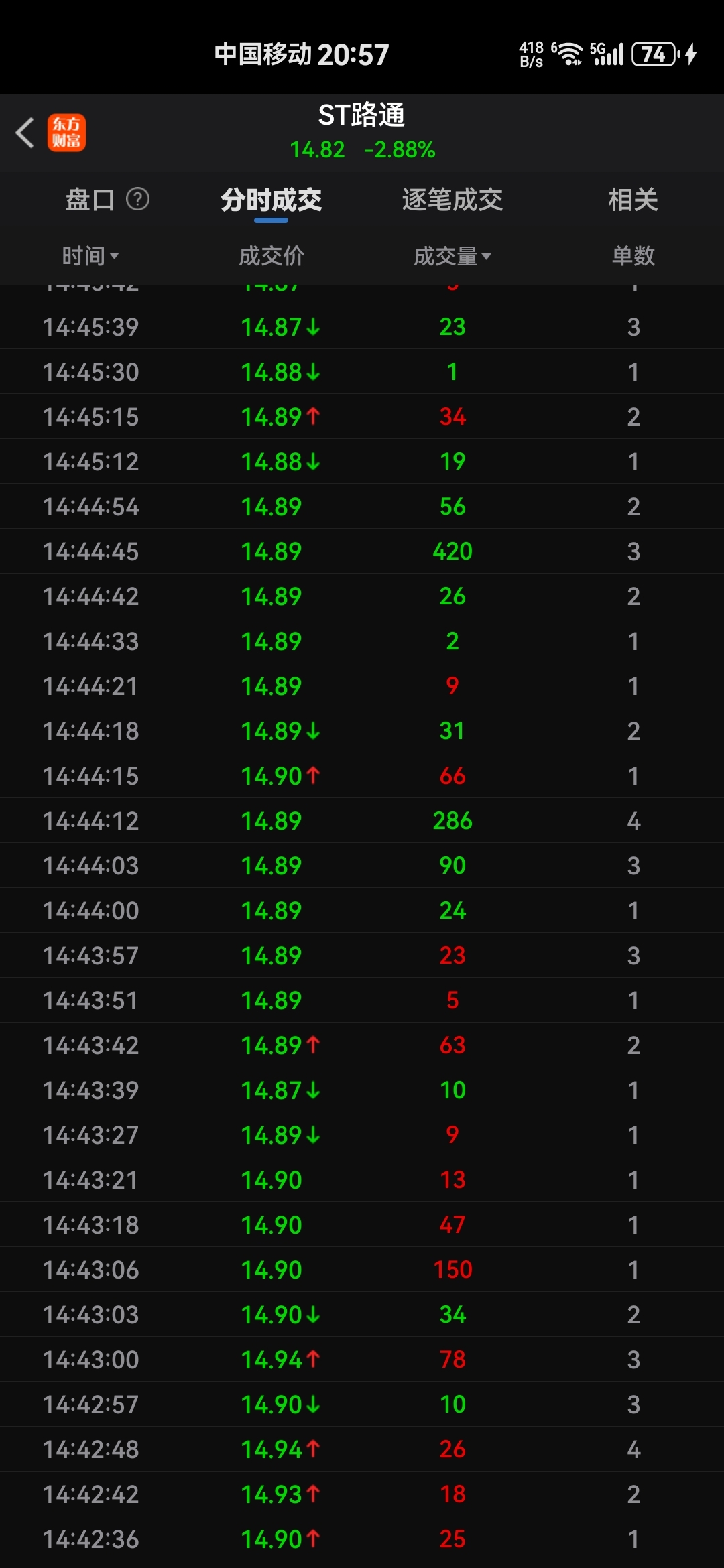
Task: Toggle sort order on 时间 column
Action: click(90, 255)
